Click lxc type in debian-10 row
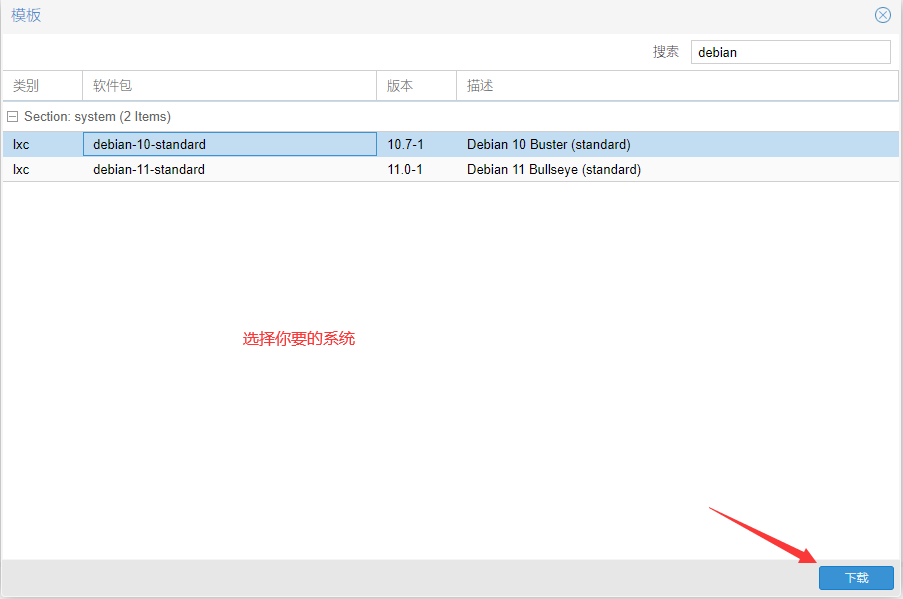The width and height of the screenshot is (903, 599). [x=21, y=145]
